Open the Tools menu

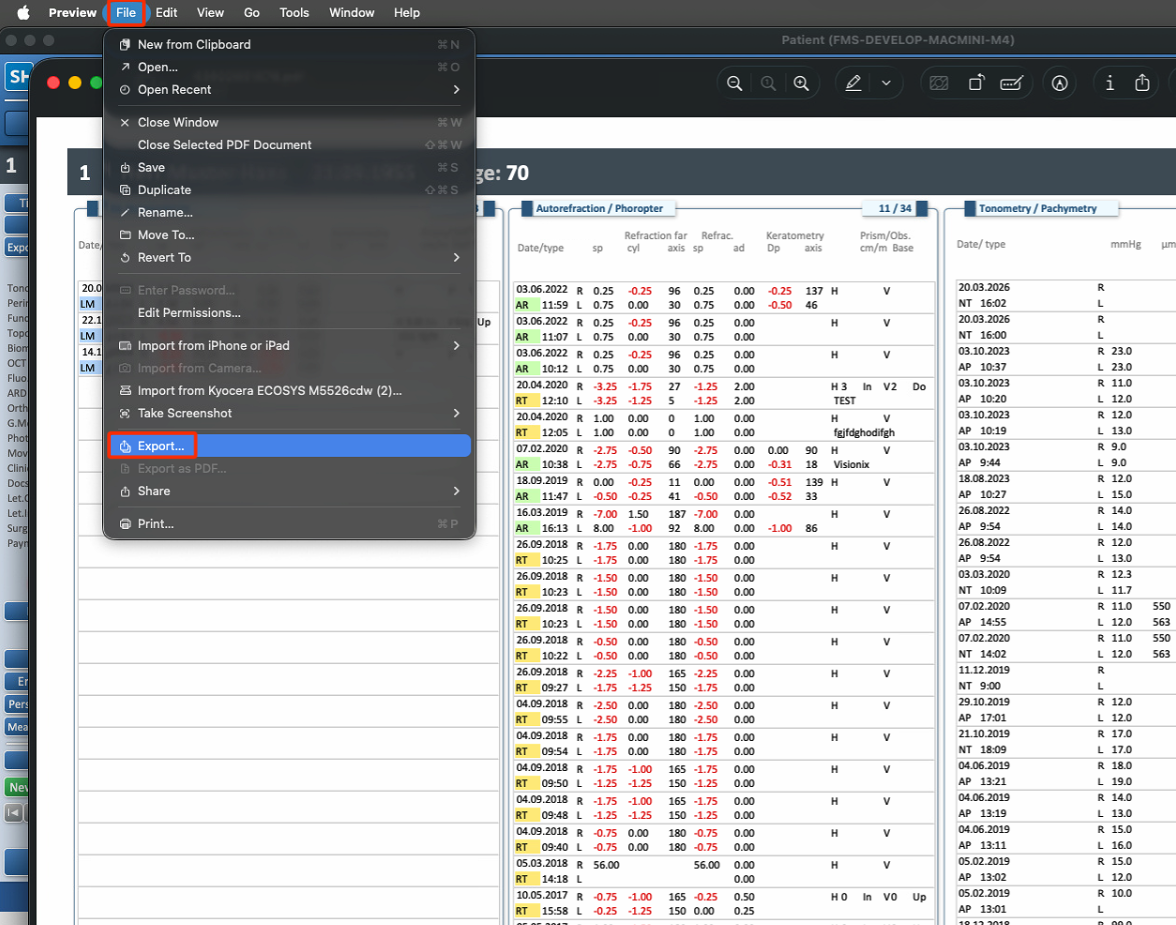294,13
